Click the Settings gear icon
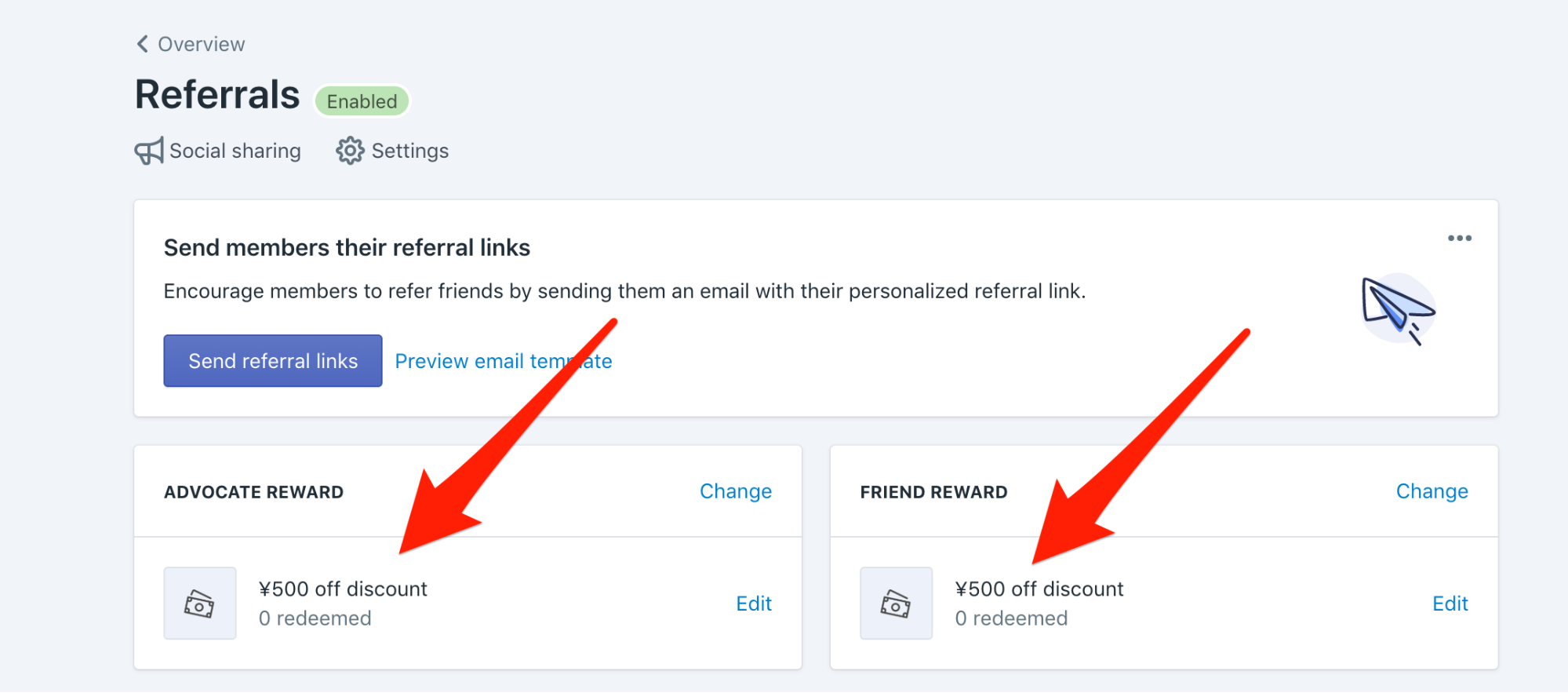Viewport: 1568px width, 693px height. pyautogui.click(x=350, y=151)
